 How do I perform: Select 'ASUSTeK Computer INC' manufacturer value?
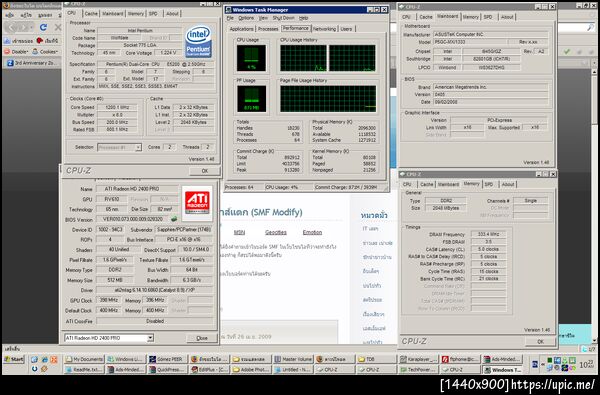(491, 34)
